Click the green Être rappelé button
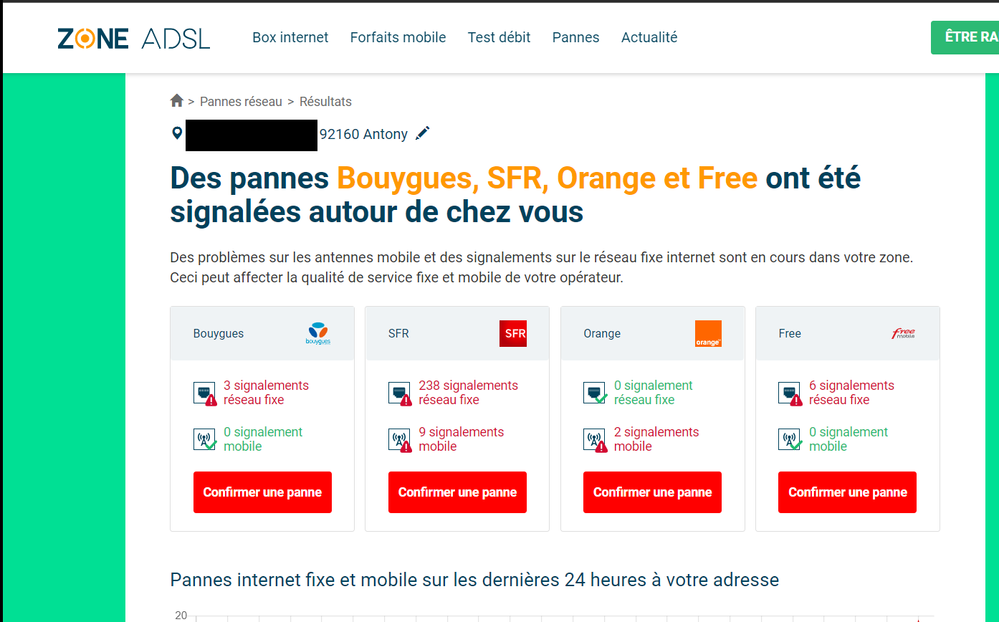 (966, 38)
